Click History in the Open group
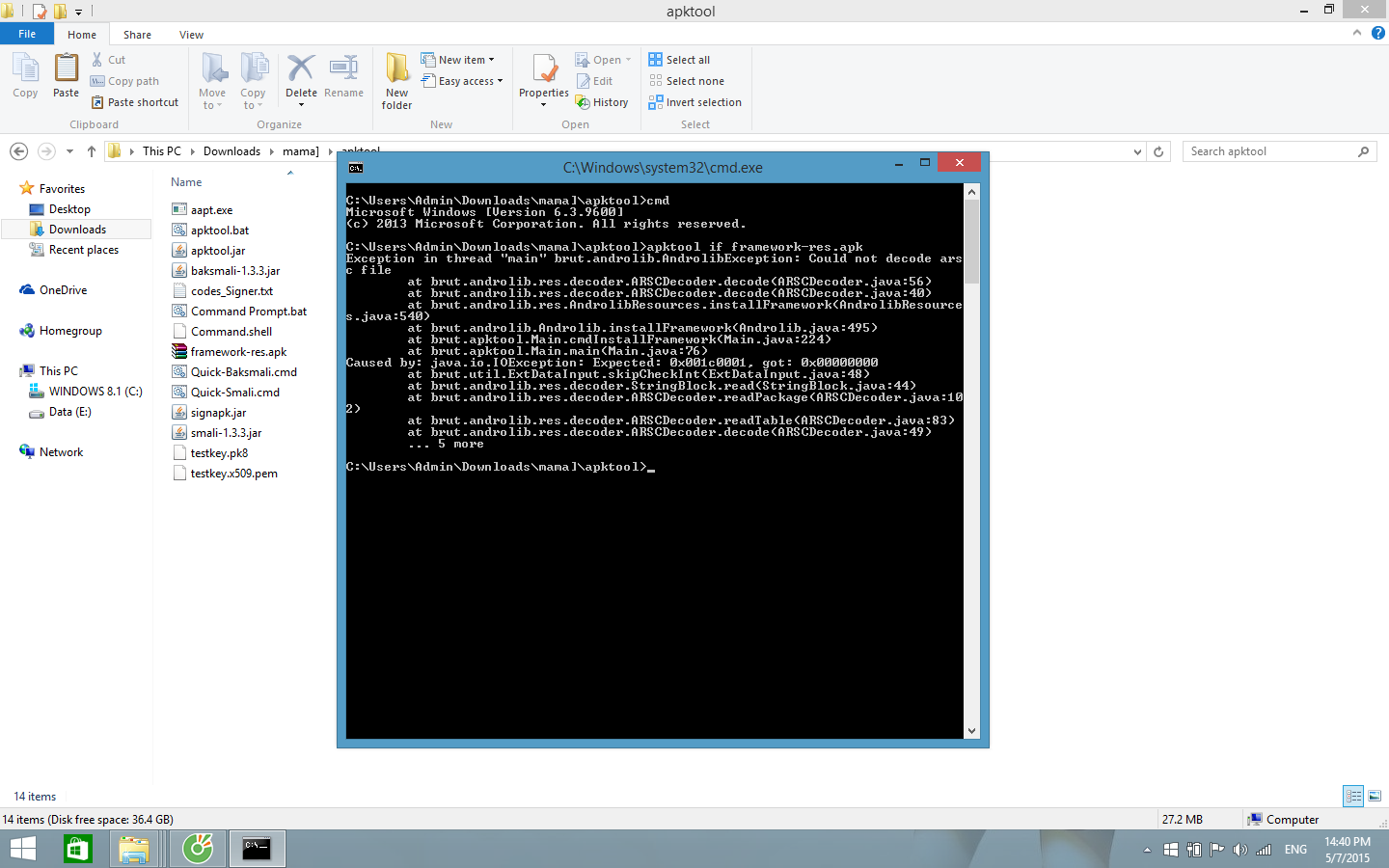Viewport: 1389px width, 868px height. point(602,102)
